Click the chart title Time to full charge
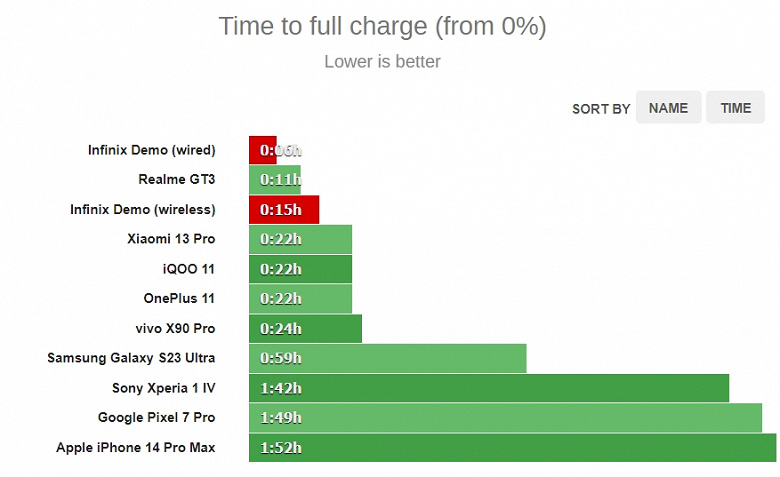Image resolution: width=780 pixels, height=477 pixels. point(382,26)
